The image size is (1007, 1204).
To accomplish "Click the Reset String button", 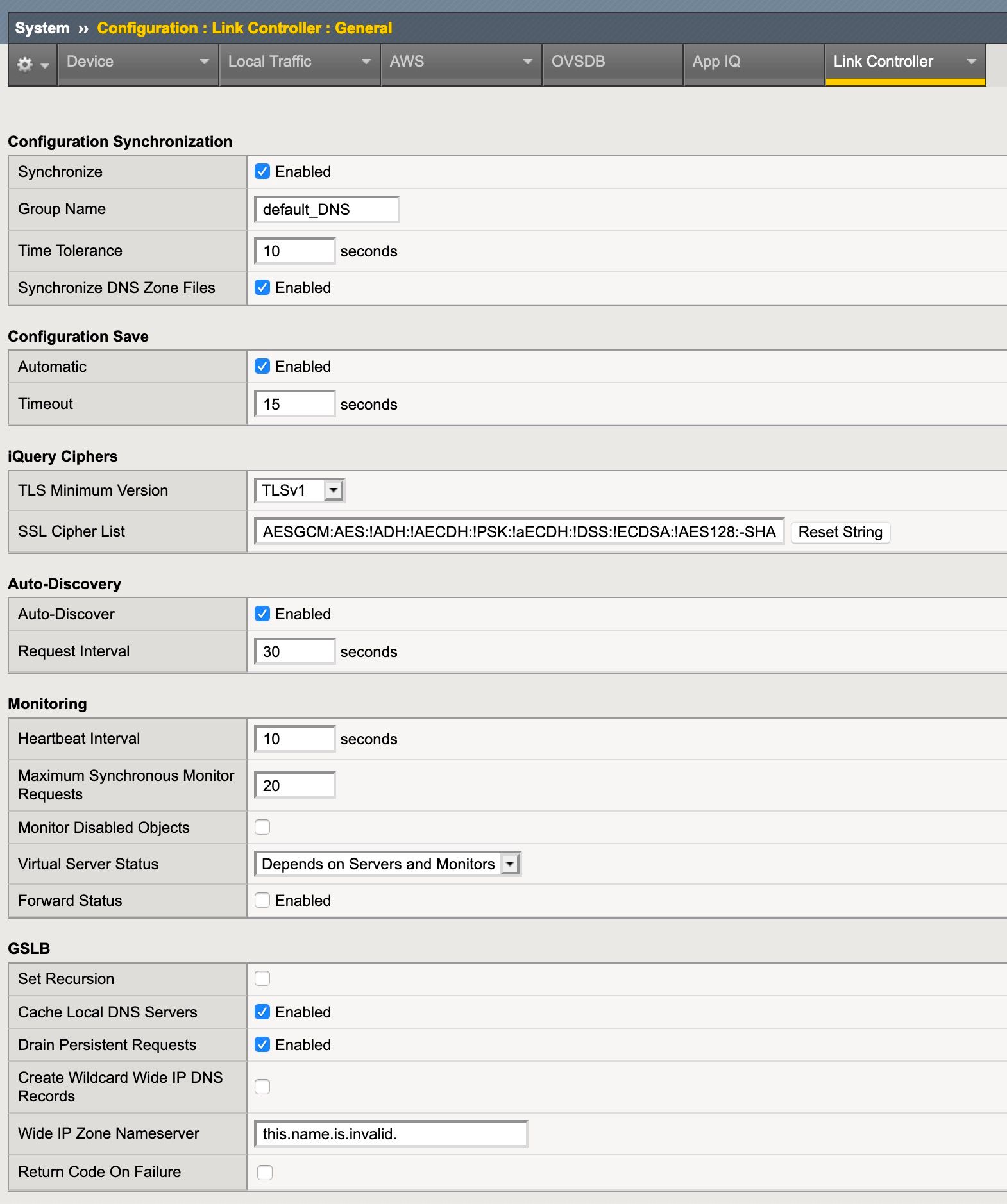I will coord(840,532).
